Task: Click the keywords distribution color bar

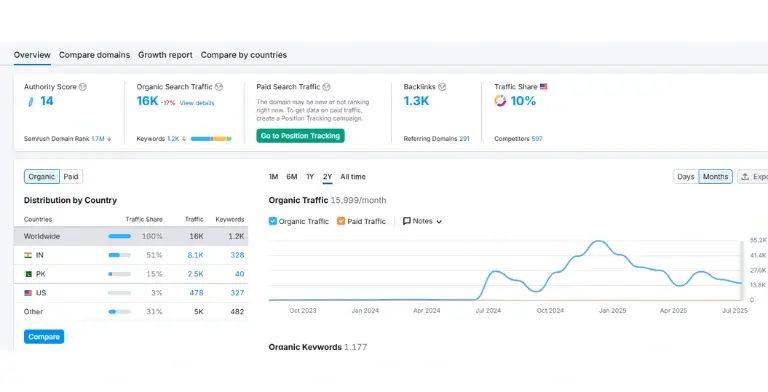Action: (211, 139)
